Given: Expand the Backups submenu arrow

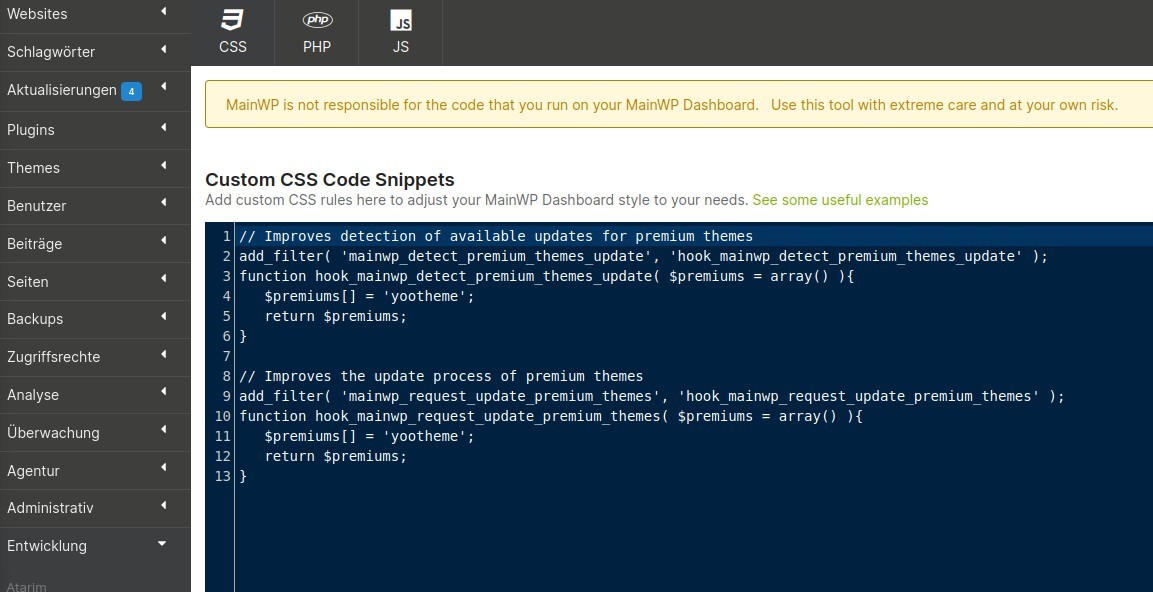Looking at the screenshot, I should (x=163, y=317).
